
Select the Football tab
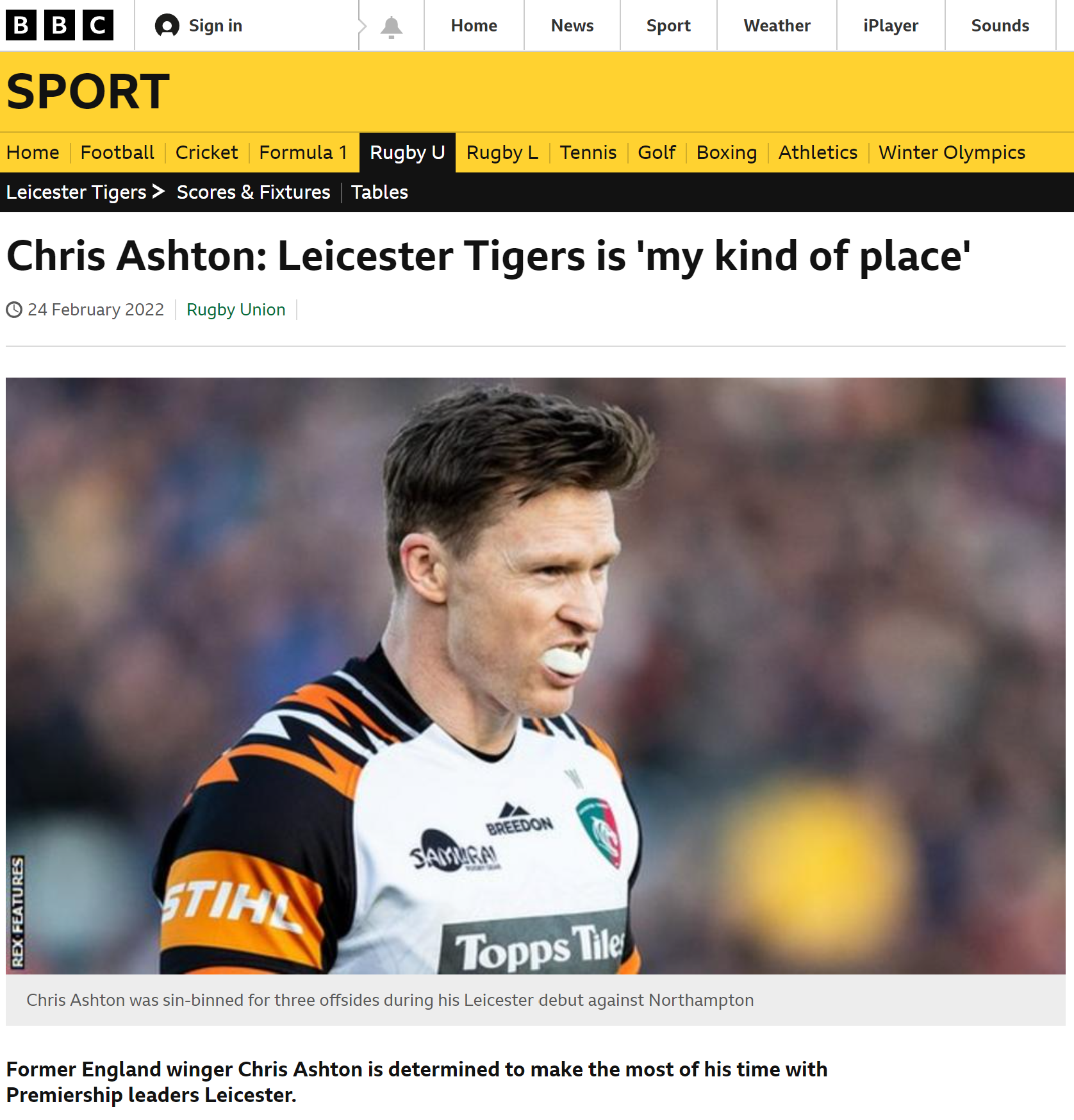coord(117,153)
